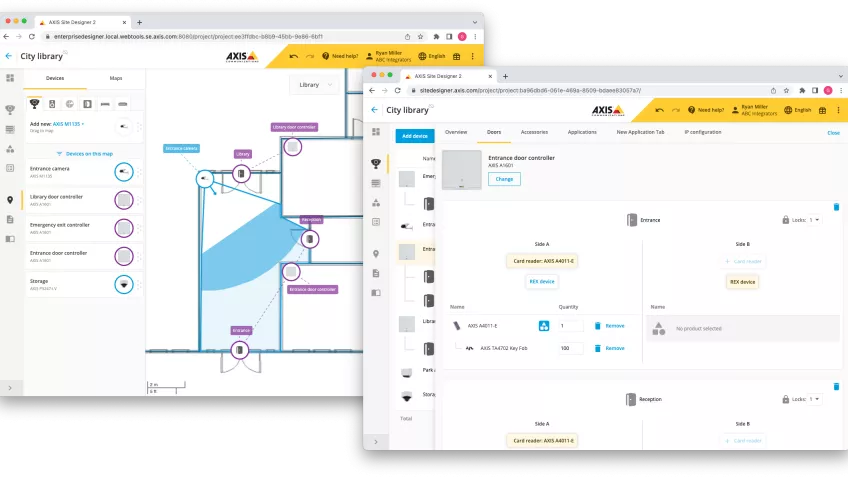This screenshot has width=848, height=477.
Task: Open the Accessories tab
Action: point(534,132)
